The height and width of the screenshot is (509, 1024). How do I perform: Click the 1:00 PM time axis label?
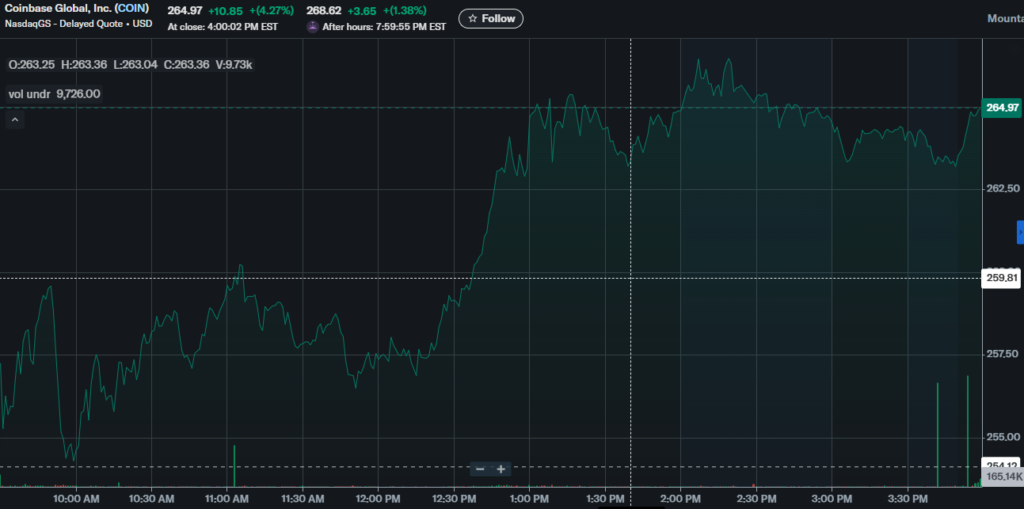[x=529, y=498]
